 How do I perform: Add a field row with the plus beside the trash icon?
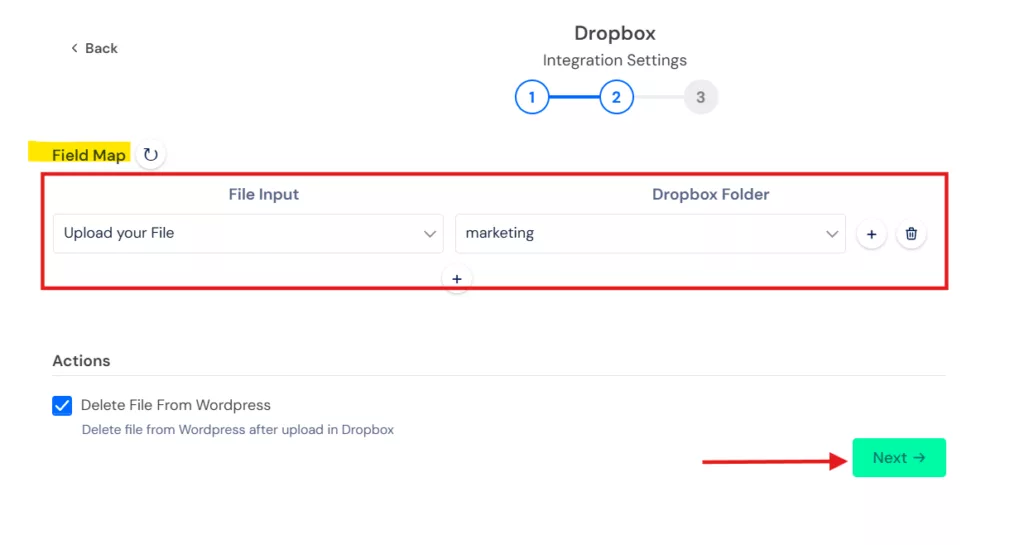[x=871, y=234]
